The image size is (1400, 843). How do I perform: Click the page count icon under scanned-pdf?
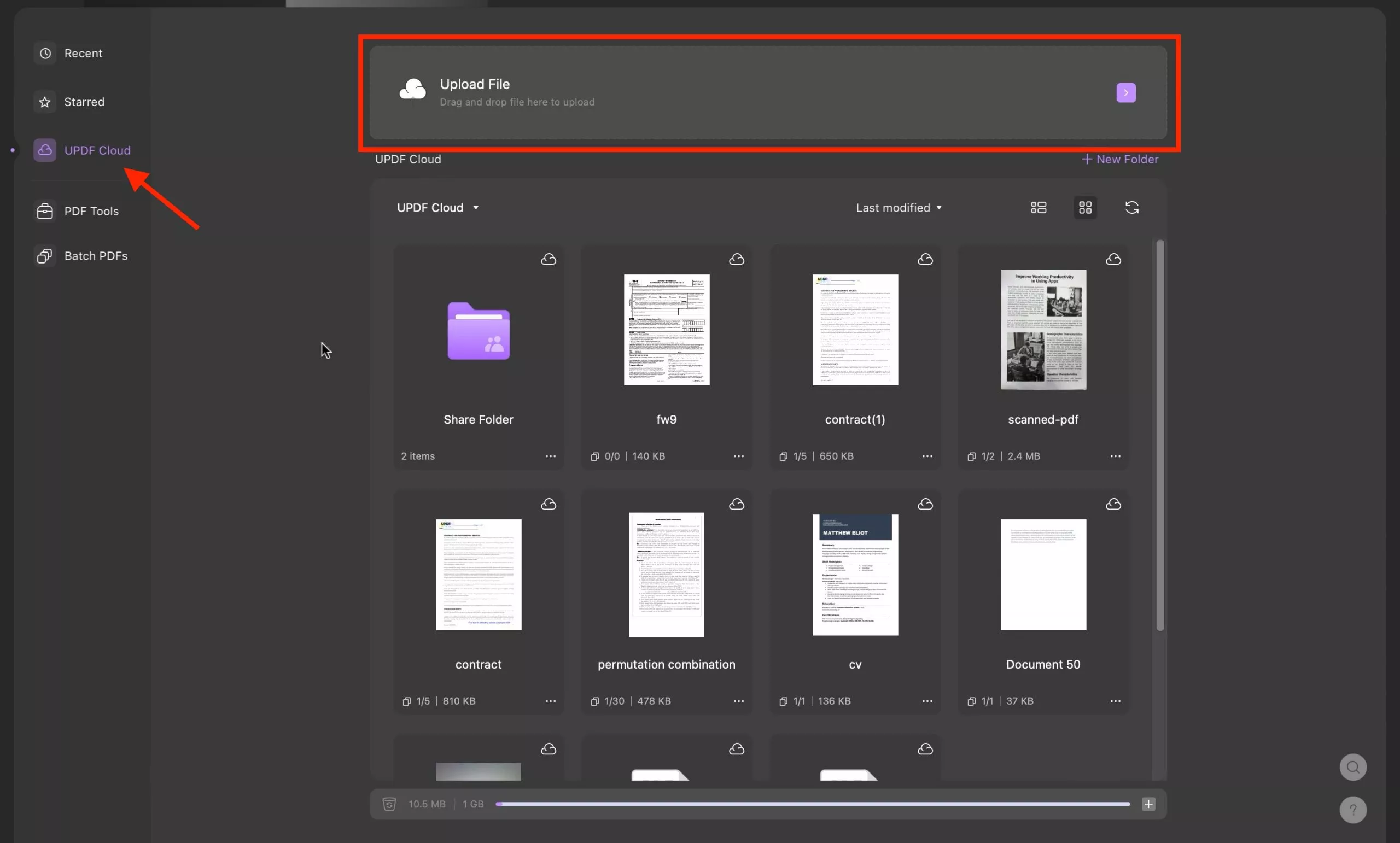[971, 456]
